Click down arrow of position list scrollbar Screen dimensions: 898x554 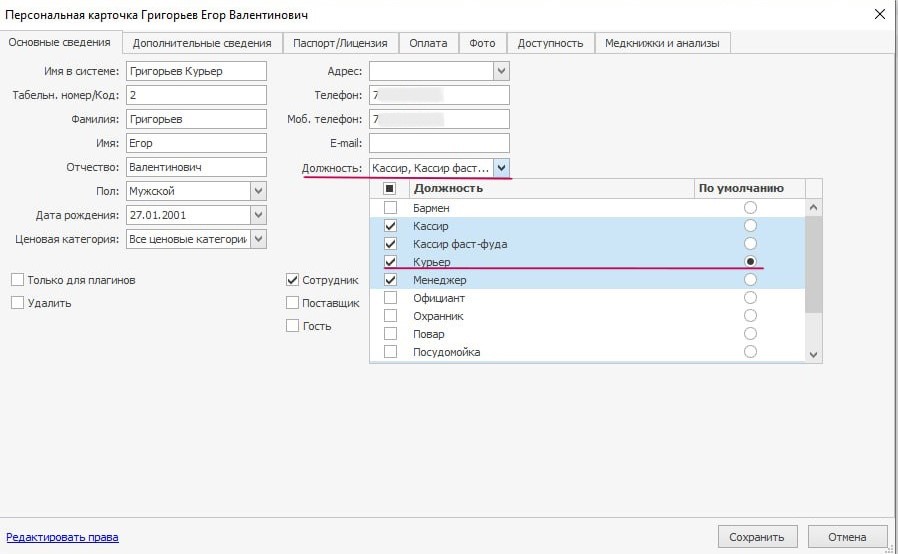pyautogui.click(x=813, y=355)
